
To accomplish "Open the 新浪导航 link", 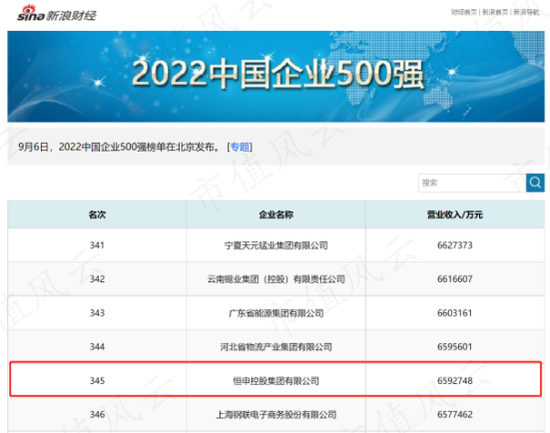I will point(526,12).
